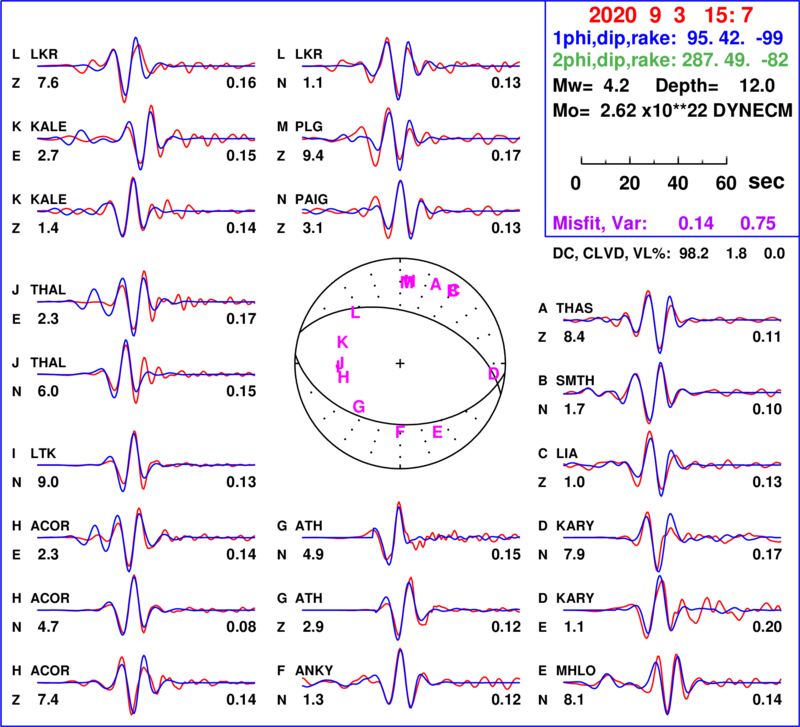Click station marker 'G' on the beachball

click(x=359, y=407)
